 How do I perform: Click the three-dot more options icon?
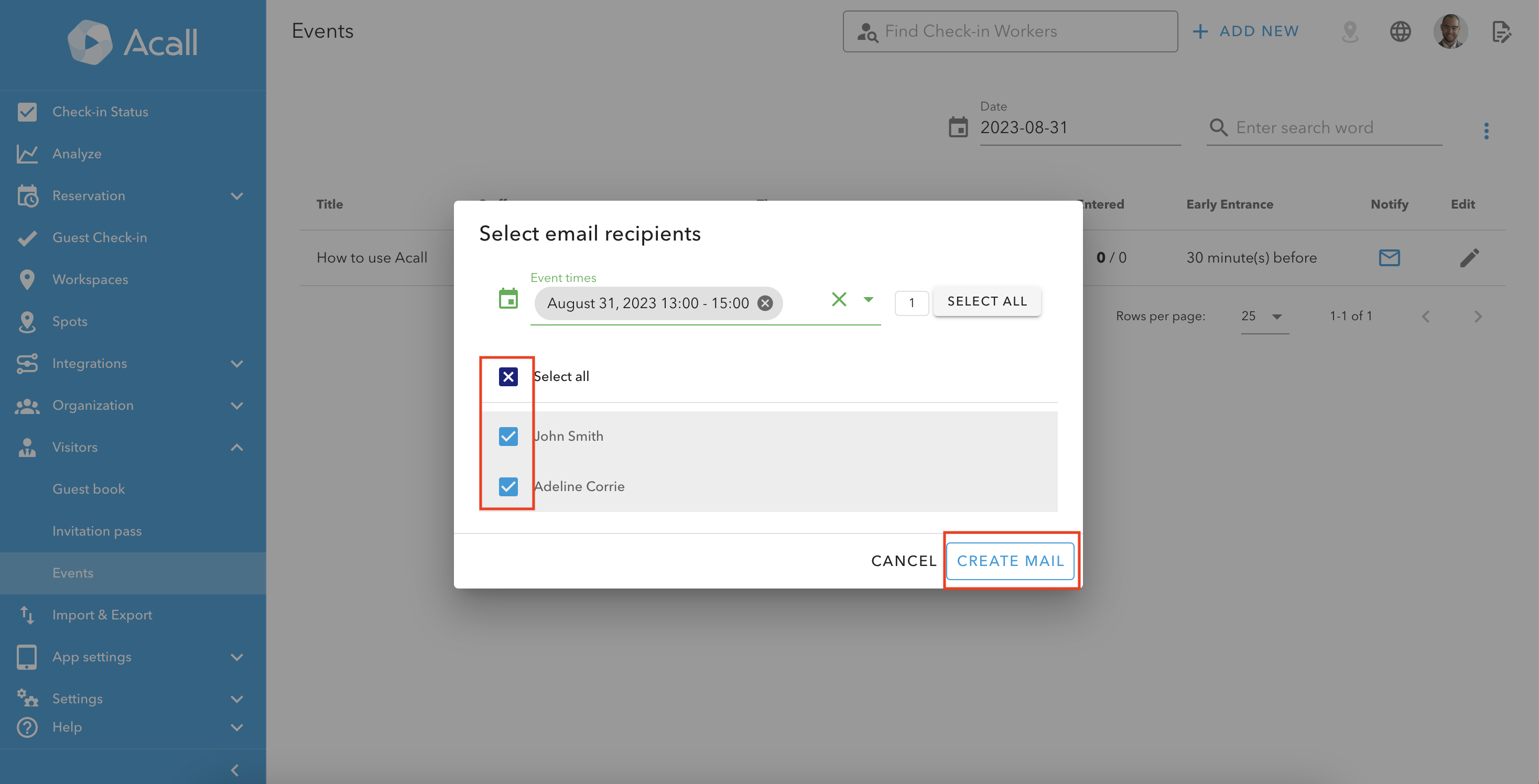(1486, 131)
